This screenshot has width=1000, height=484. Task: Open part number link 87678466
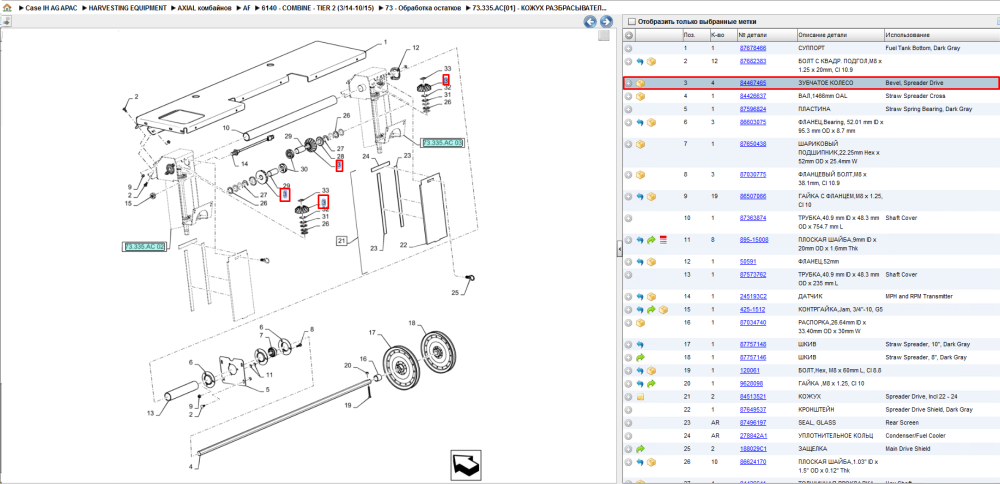tap(753, 48)
